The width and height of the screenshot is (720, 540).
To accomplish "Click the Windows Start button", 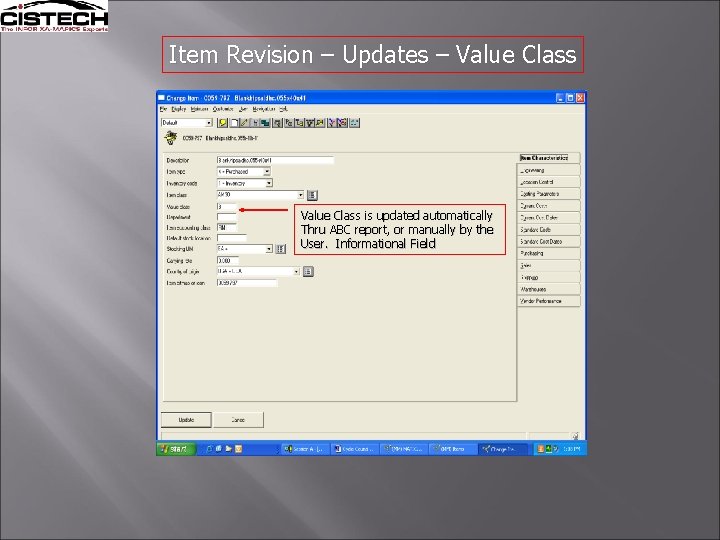I will pos(176,449).
